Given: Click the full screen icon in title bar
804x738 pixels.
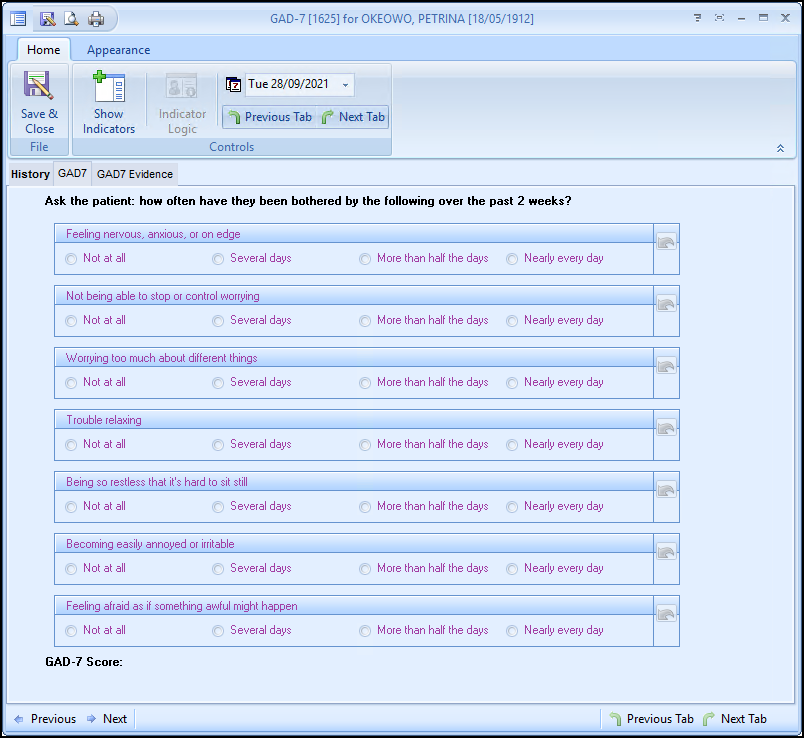Looking at the screenshot, I should (719, 18).
